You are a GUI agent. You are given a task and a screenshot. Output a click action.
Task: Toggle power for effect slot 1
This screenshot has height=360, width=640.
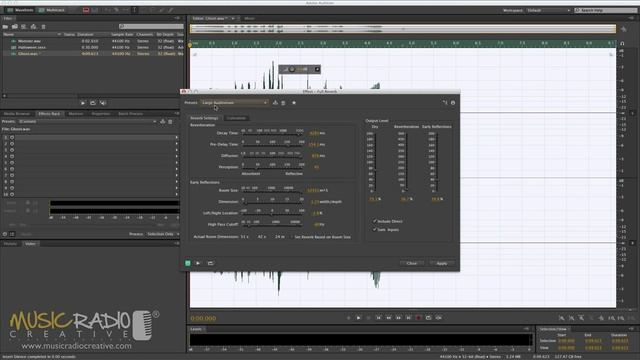[12, 138]
